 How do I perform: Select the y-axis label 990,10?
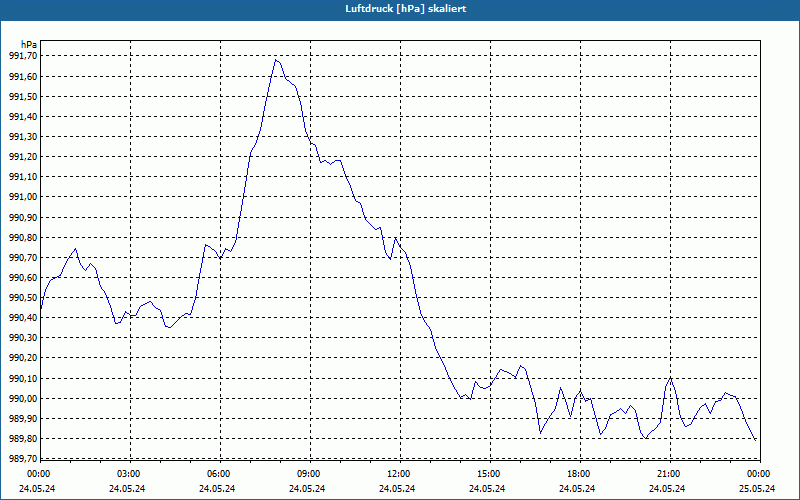(x=23, y=378)
